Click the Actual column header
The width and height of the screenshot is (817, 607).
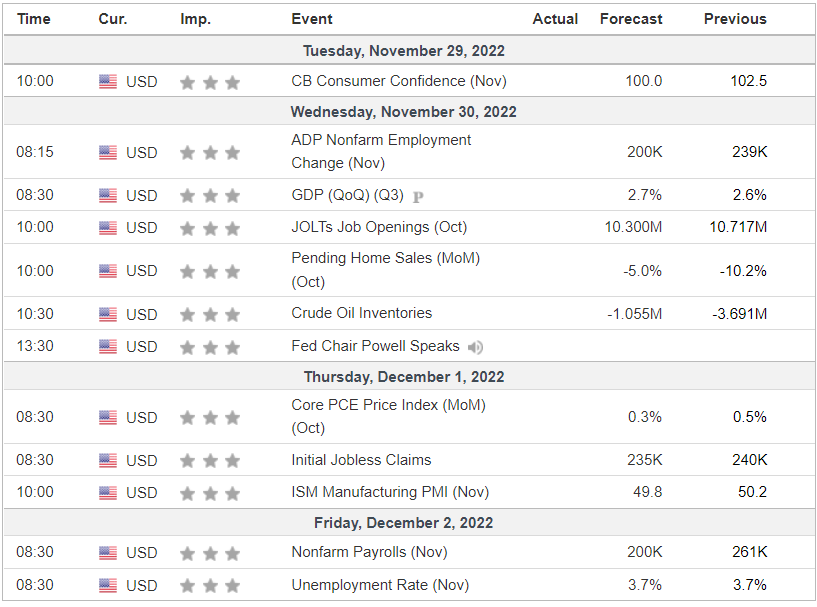pyautogui.click(x=555, y=19)
